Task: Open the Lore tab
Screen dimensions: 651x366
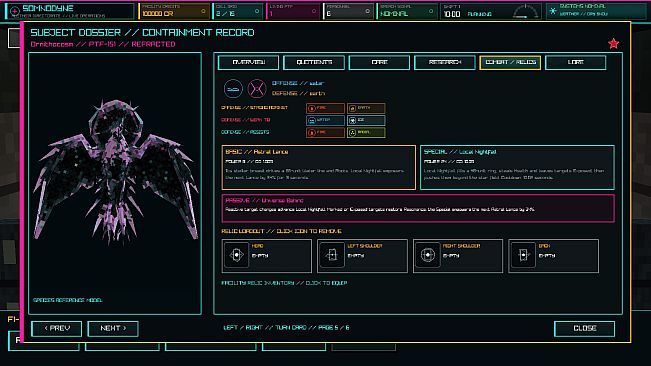Action: click(x=575, y=62)
